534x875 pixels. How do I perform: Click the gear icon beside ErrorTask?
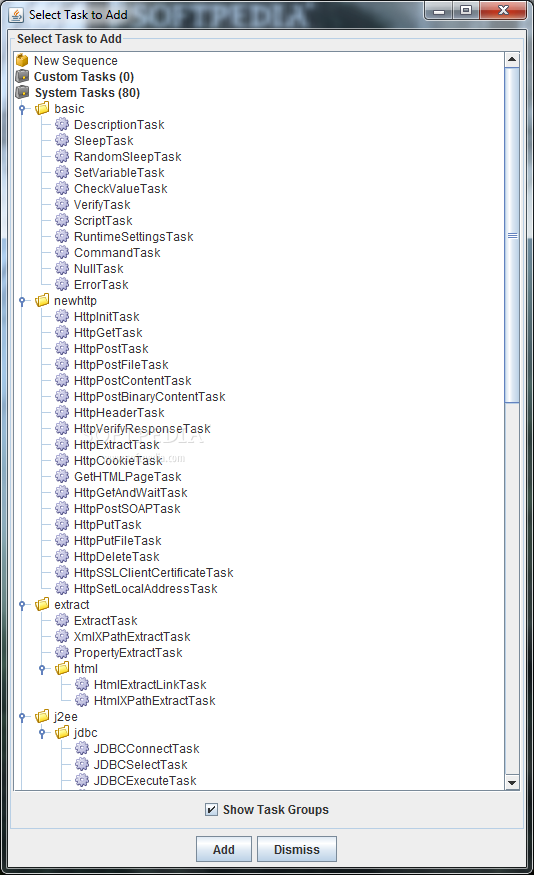62,284
